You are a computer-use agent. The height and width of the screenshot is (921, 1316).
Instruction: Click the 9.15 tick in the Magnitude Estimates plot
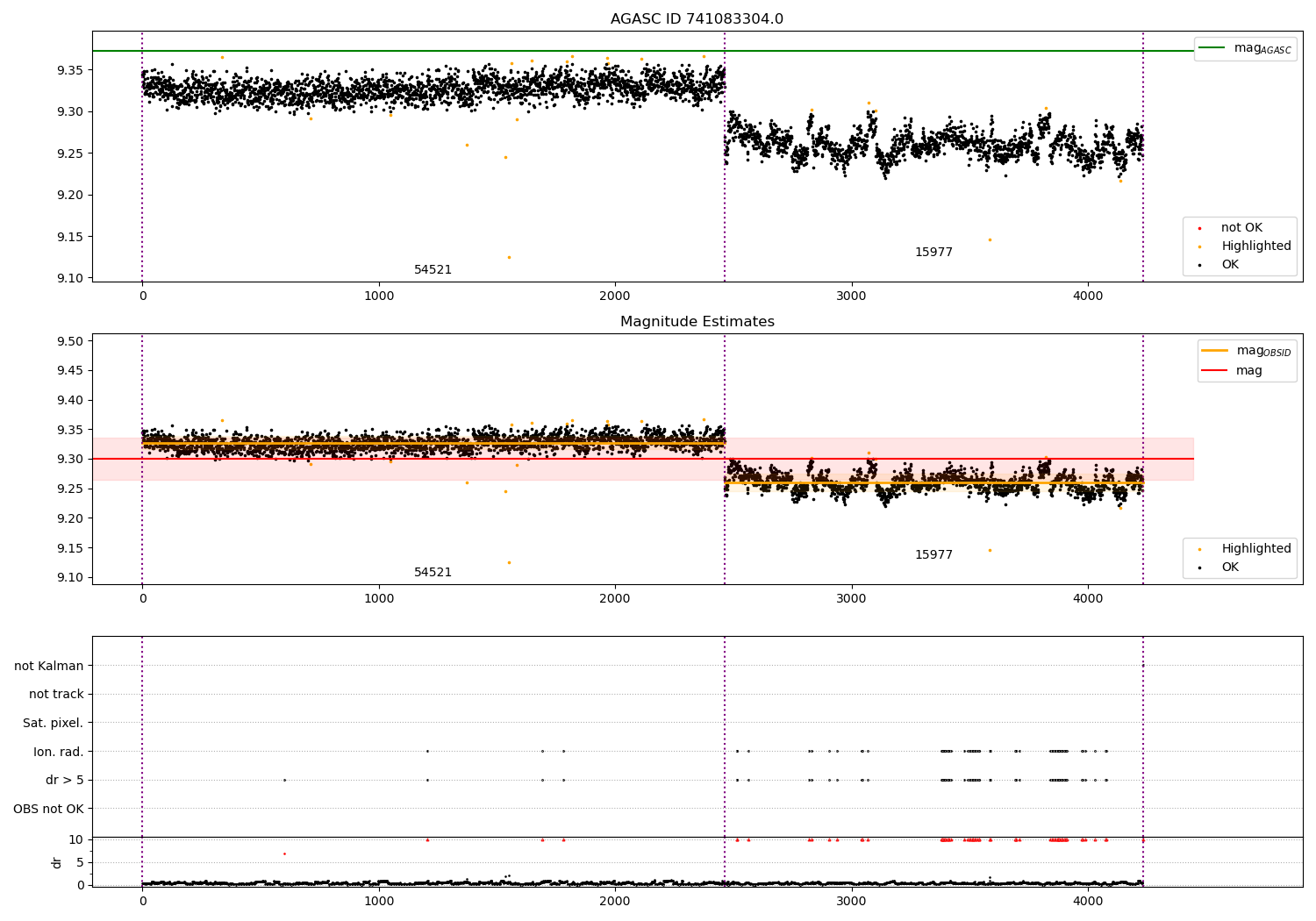(x=70, y=548)
